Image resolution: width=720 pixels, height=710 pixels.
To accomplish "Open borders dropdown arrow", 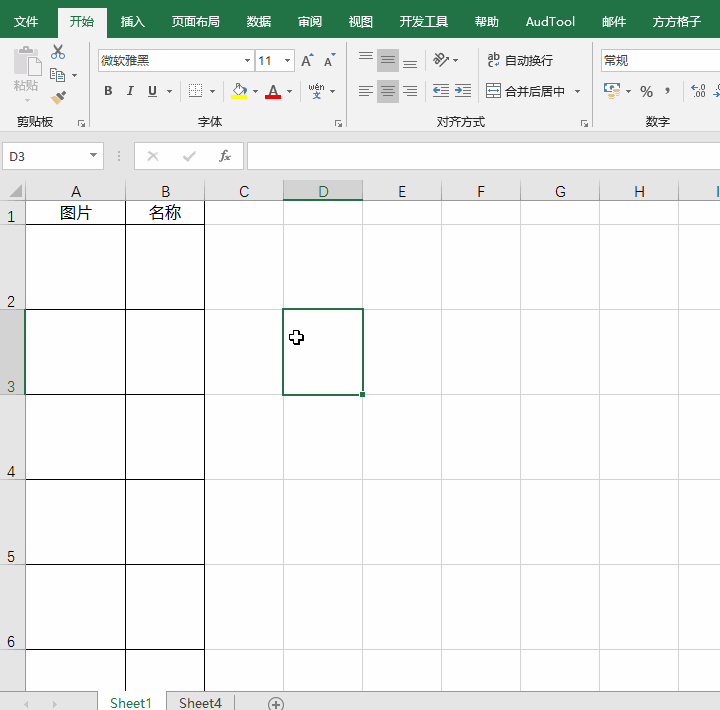I will pyautogui.click(x=212, y=91).
